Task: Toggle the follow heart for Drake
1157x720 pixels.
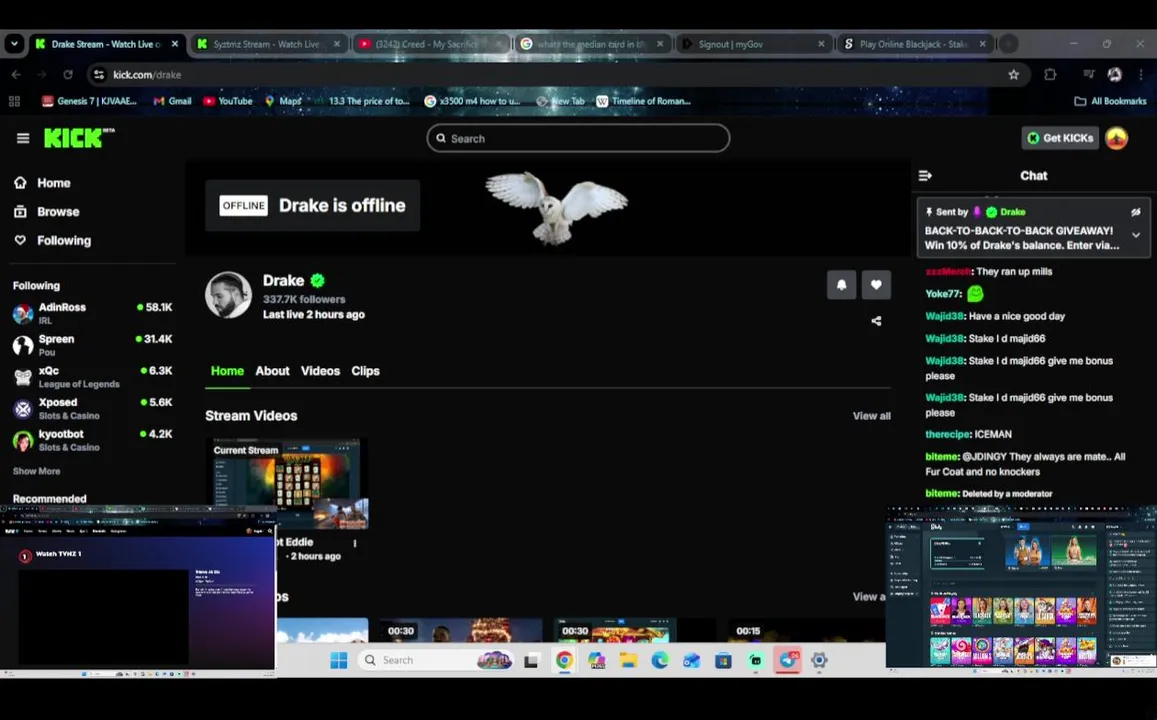Action: 876,285
